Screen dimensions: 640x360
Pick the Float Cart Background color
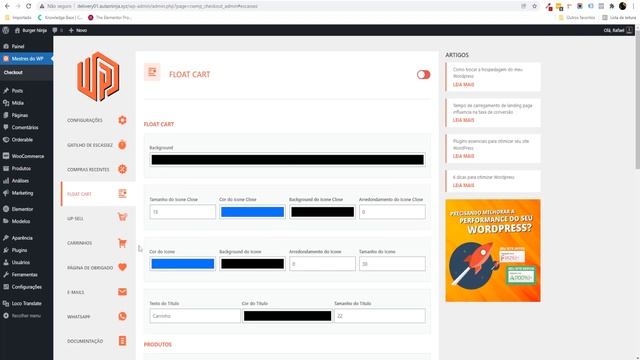point(287,160)
